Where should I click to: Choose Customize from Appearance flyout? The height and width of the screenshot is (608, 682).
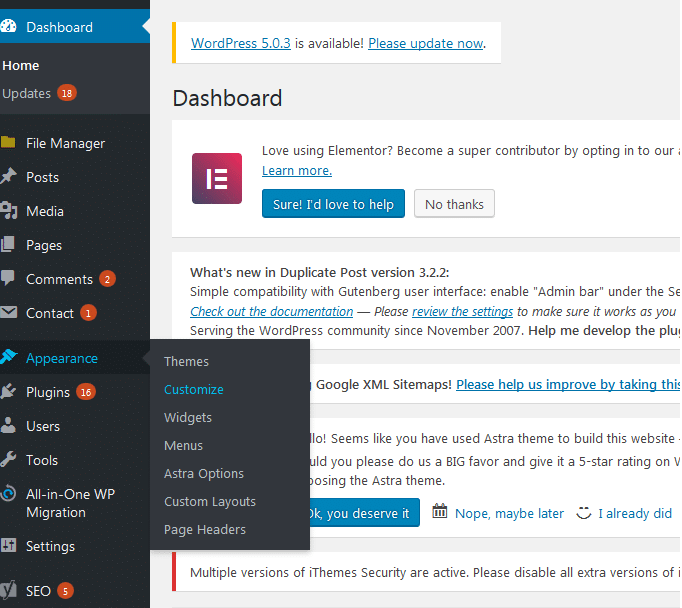pyautogui.click(x=194, y=389)
